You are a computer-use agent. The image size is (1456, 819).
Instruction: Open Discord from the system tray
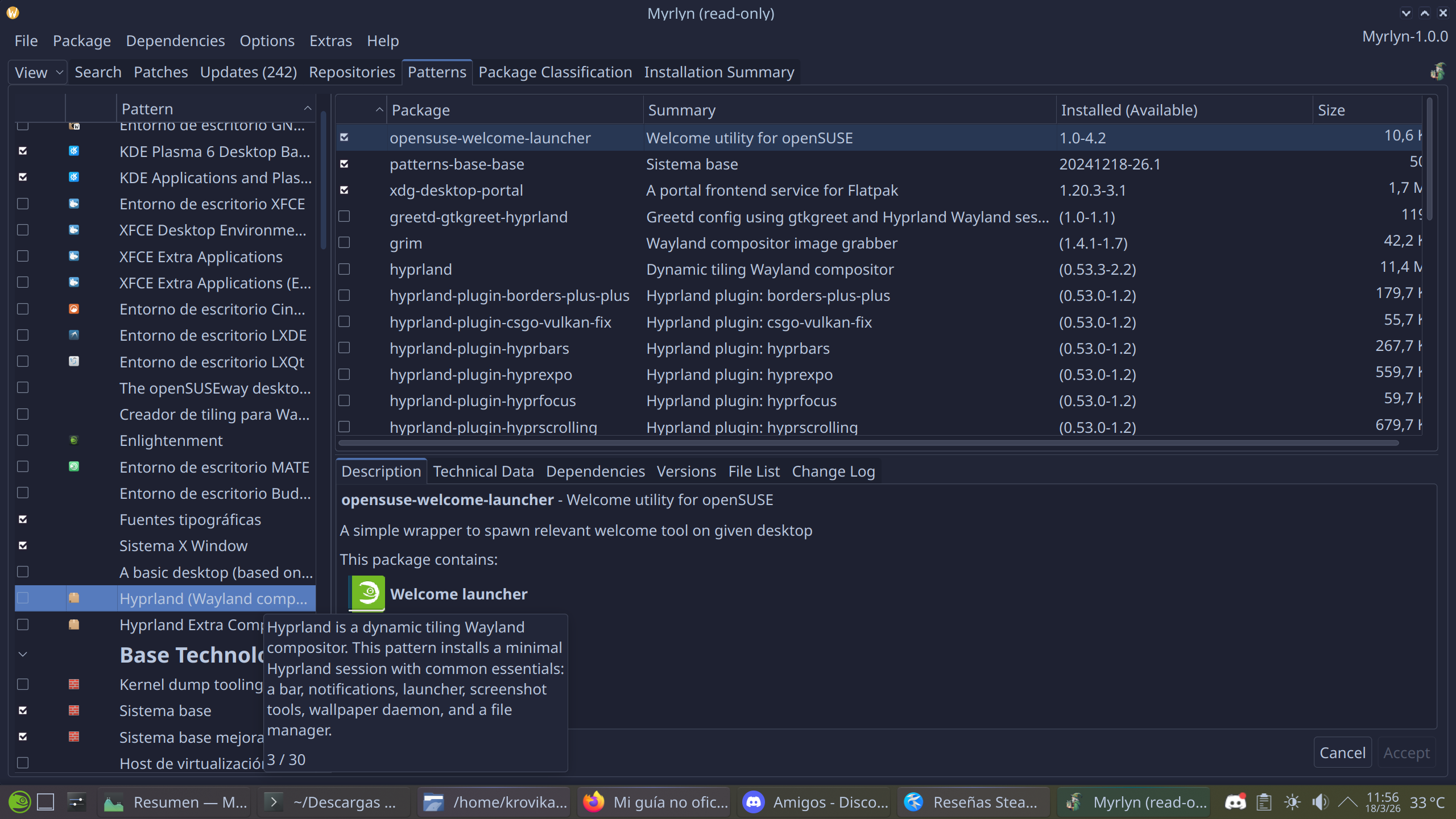point(1235,802)
